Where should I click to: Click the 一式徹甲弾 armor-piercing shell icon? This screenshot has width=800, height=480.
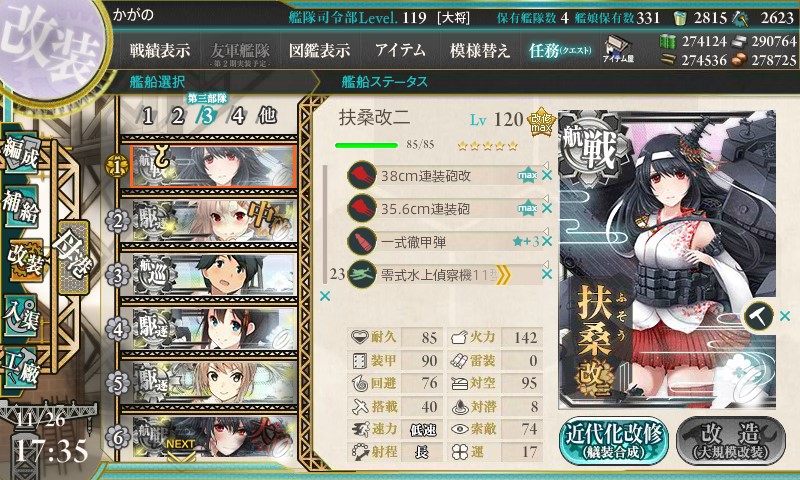pos(362,241)
